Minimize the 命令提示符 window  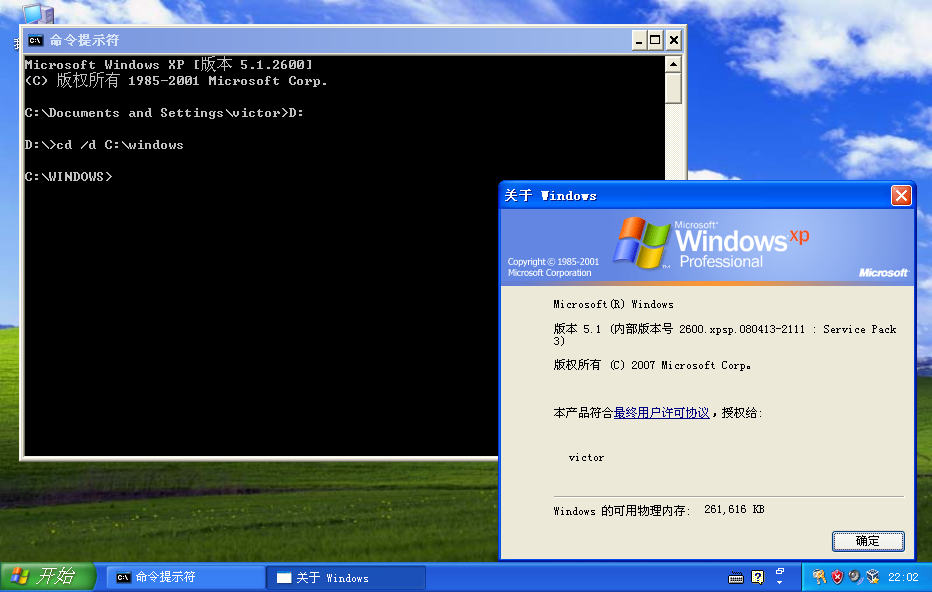pos(639,40)
